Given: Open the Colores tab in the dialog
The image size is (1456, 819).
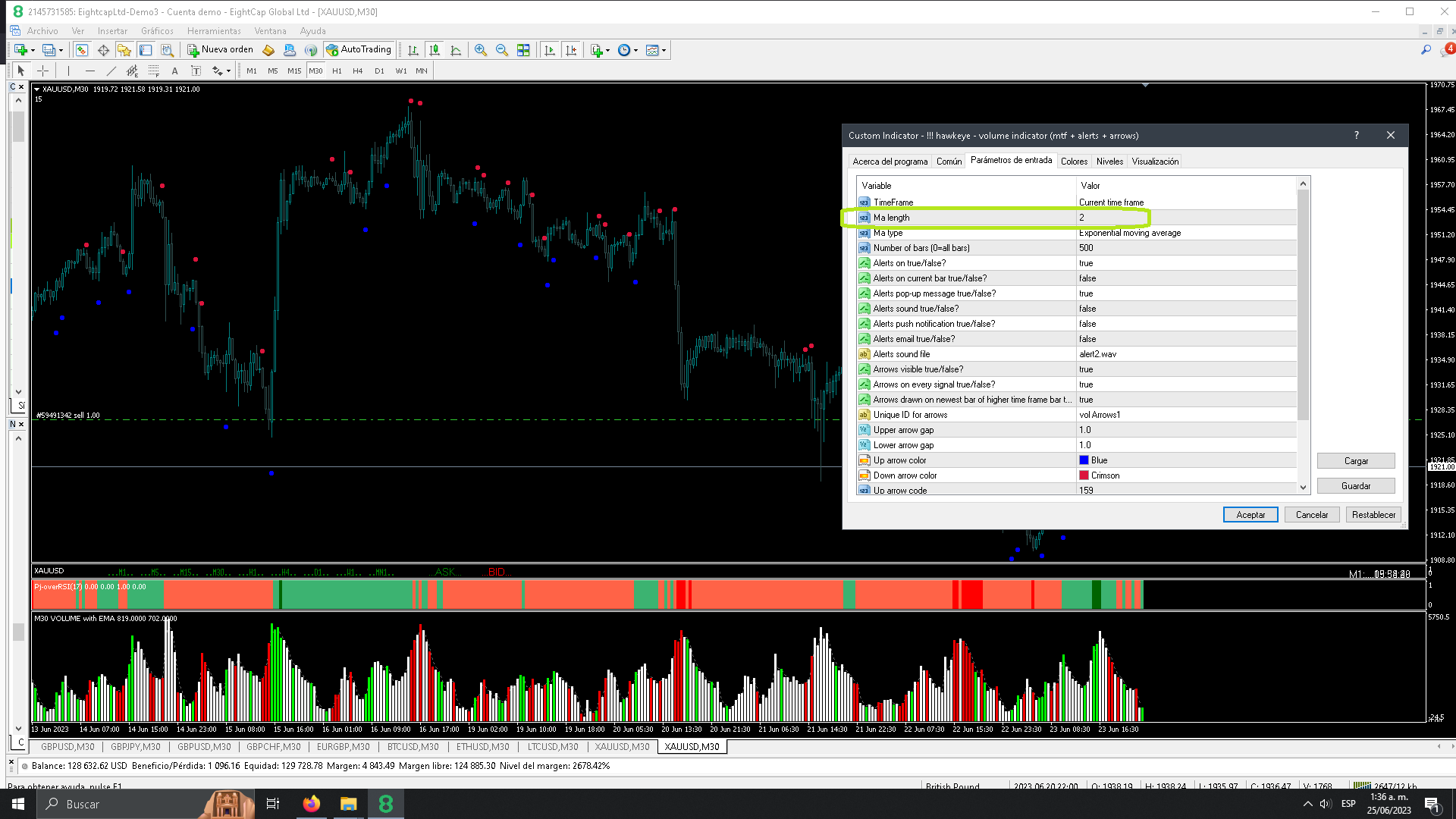Looking at the screenshot, I should (1074, 162).
